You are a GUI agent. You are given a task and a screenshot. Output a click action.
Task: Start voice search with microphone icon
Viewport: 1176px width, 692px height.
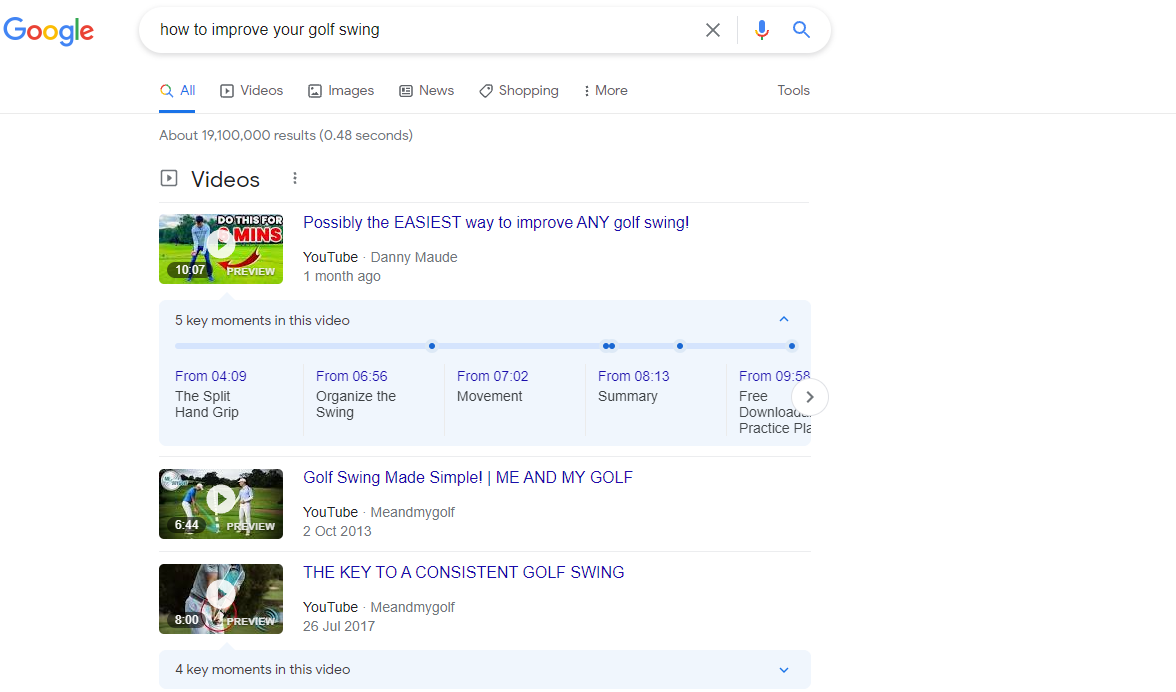click(761, 30)
